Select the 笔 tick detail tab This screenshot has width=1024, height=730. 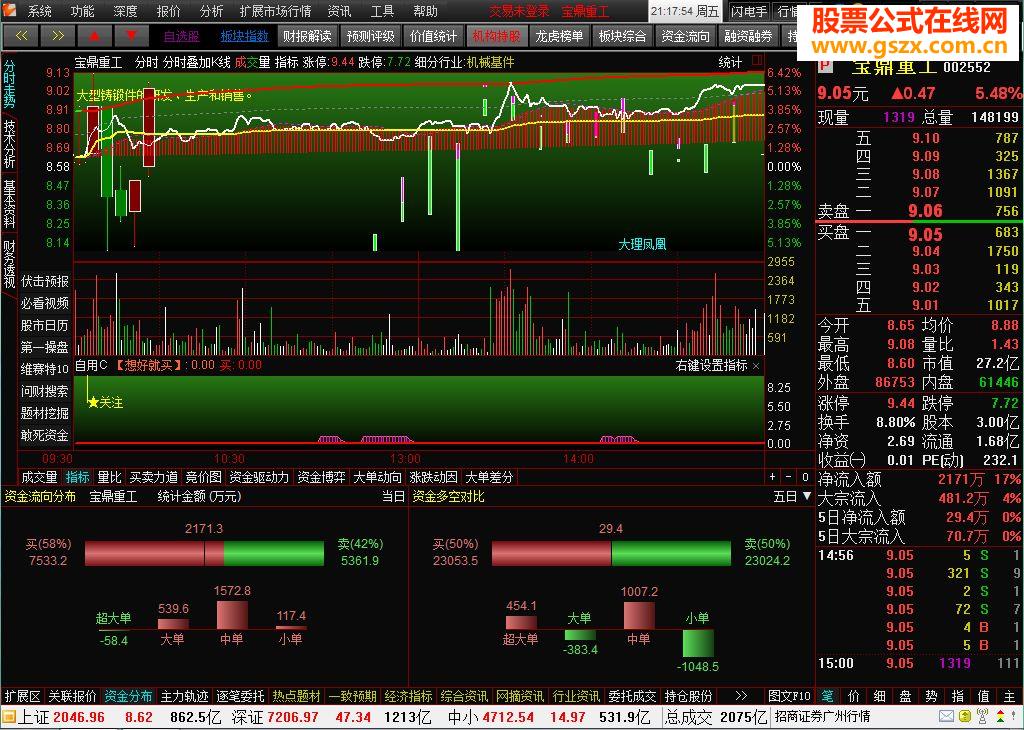[827, 696]
